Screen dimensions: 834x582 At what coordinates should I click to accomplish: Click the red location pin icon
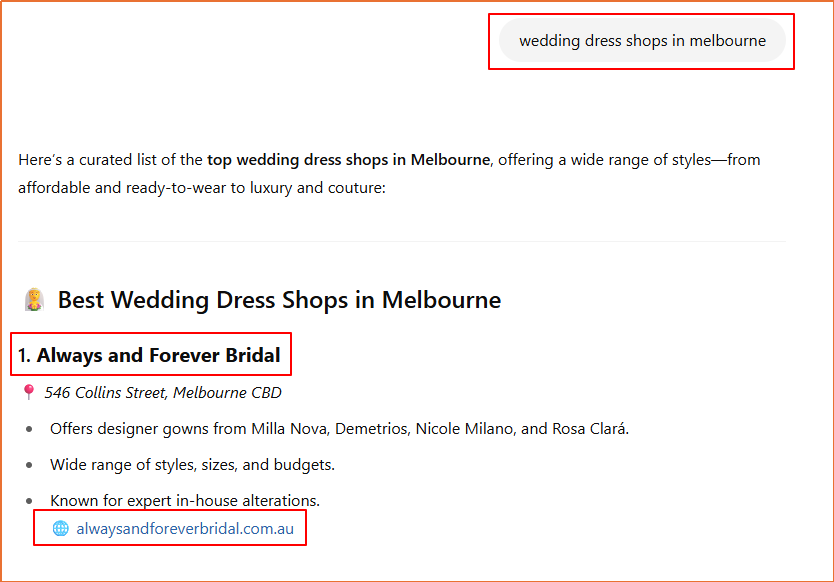(29, 392)
